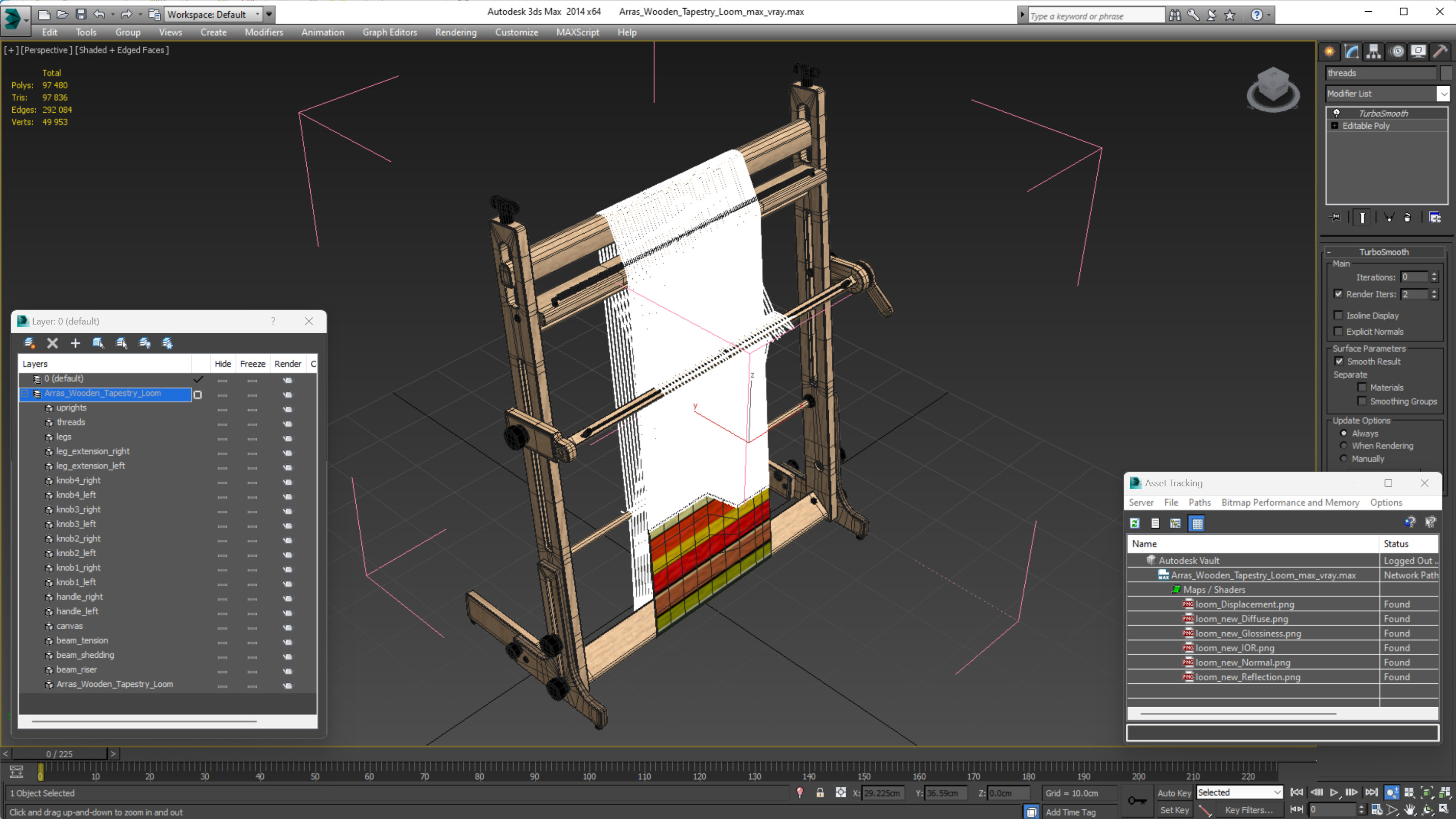Click Remove Modifier trash icon
This screenshot has height=819, width=1456.
(1408, 217)
